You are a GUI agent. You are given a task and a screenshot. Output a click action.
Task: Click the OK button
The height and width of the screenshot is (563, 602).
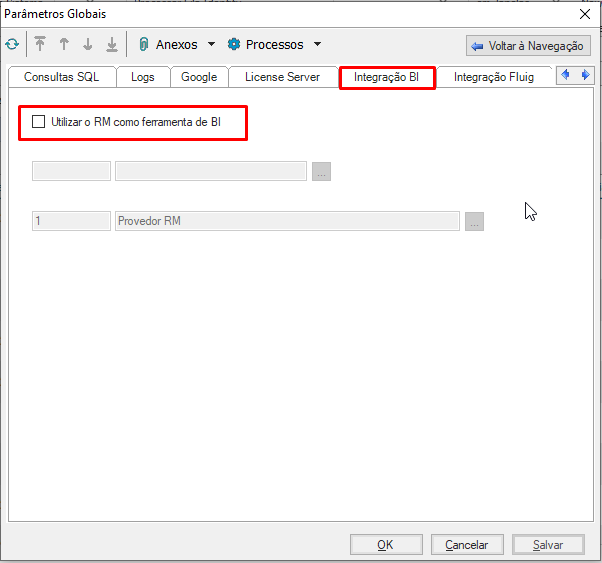click(x=386, y=545)
